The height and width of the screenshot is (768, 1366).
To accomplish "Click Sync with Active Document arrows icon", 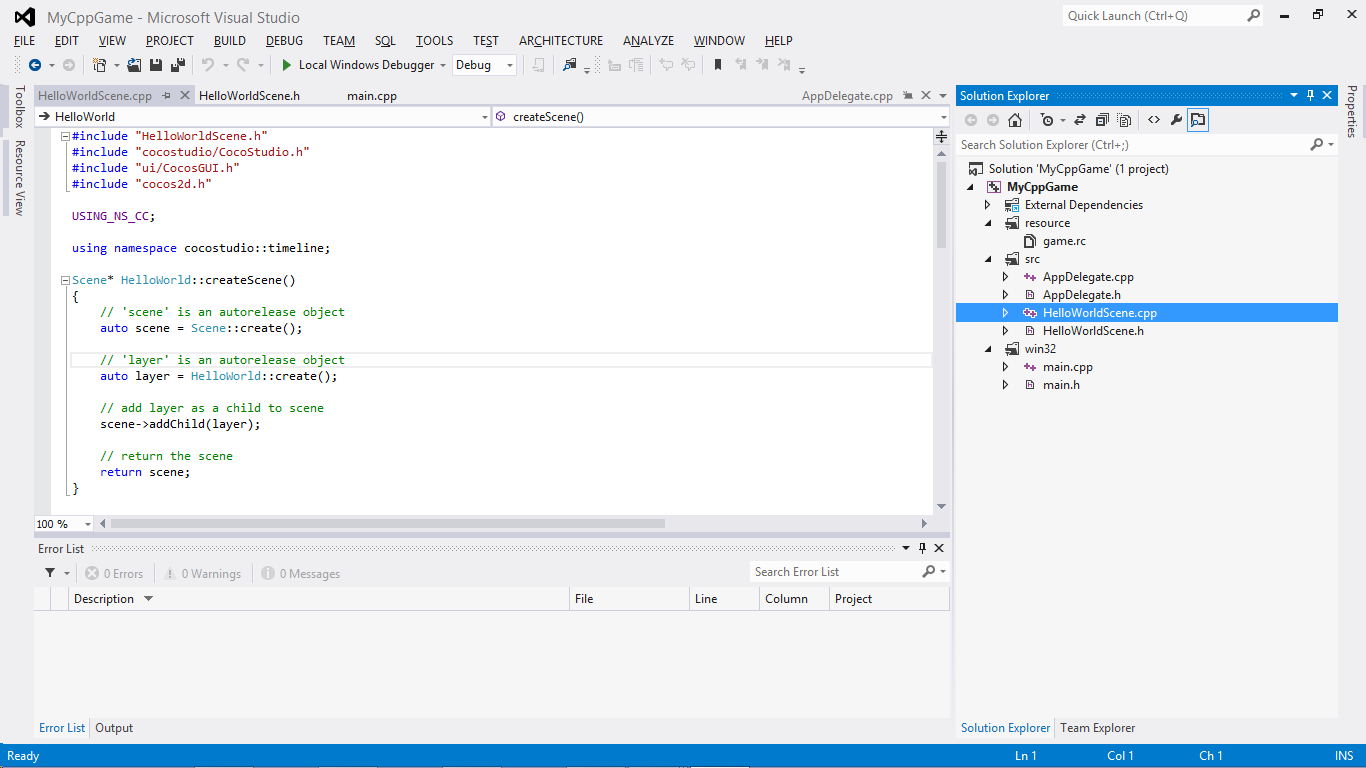I will (x=1080, y=120).
